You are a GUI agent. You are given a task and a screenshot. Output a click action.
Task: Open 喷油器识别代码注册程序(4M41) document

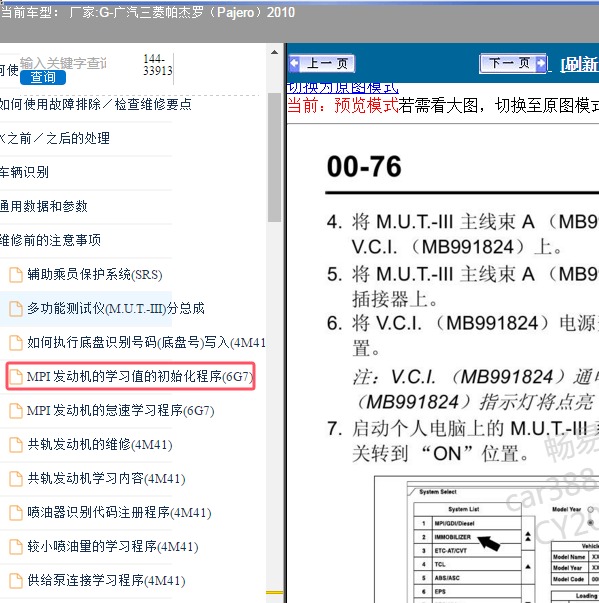tap(119, 512)
